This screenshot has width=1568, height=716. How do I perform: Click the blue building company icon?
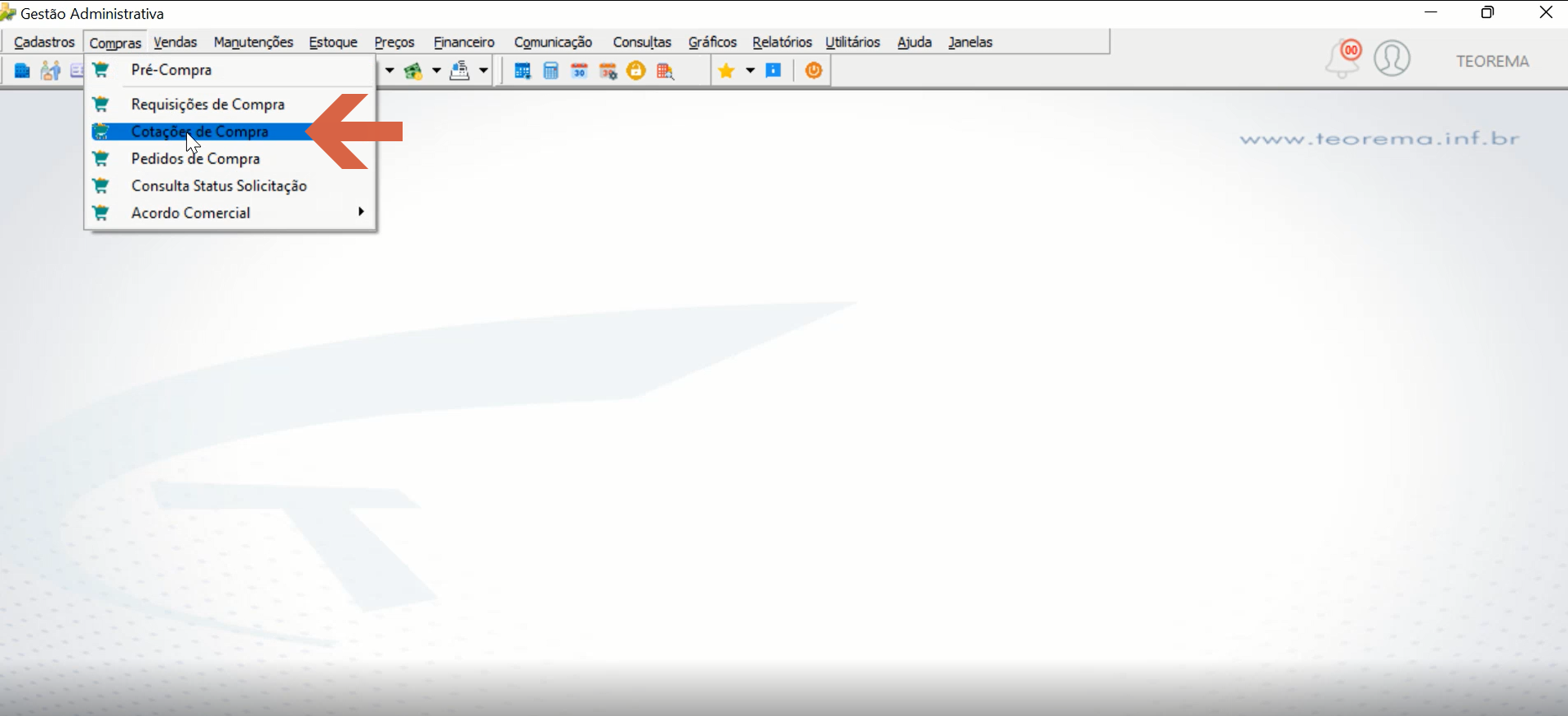[22, 71]
